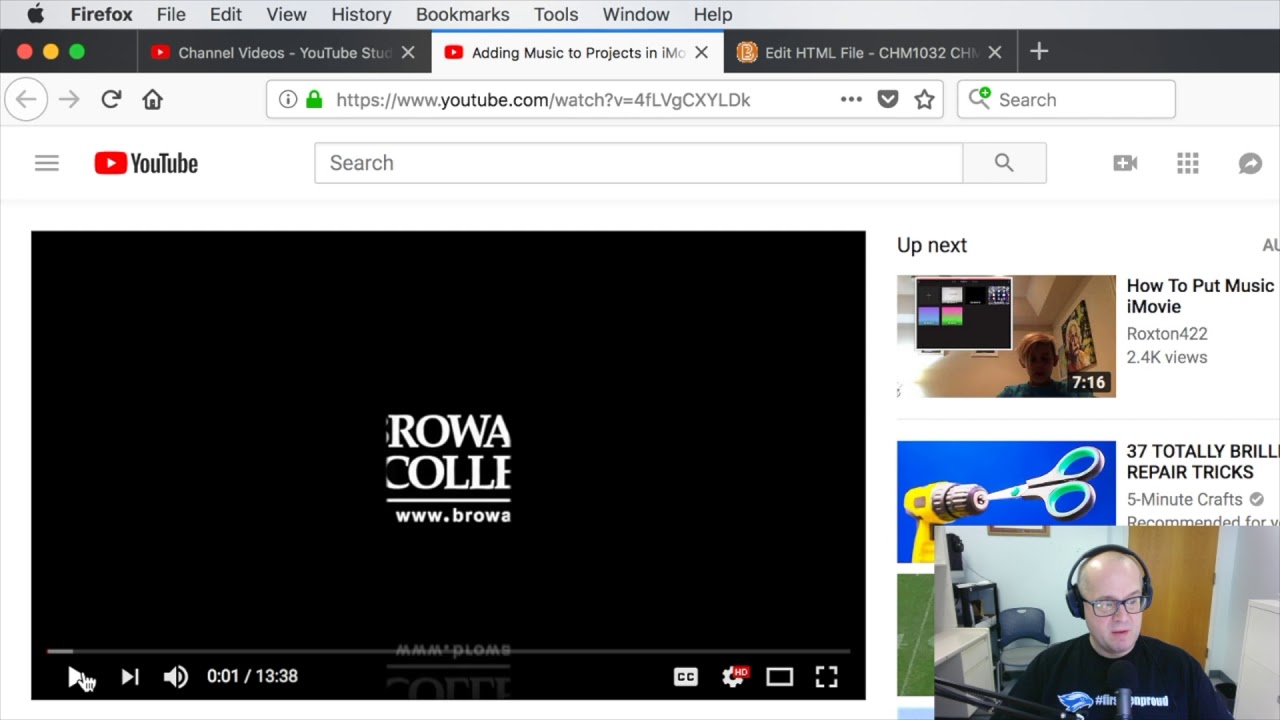This screenshot has height=720, width=1280.
Task: Open the 5-Minute Crafts scissors thumbnail
Action: tap(1006, 501)
